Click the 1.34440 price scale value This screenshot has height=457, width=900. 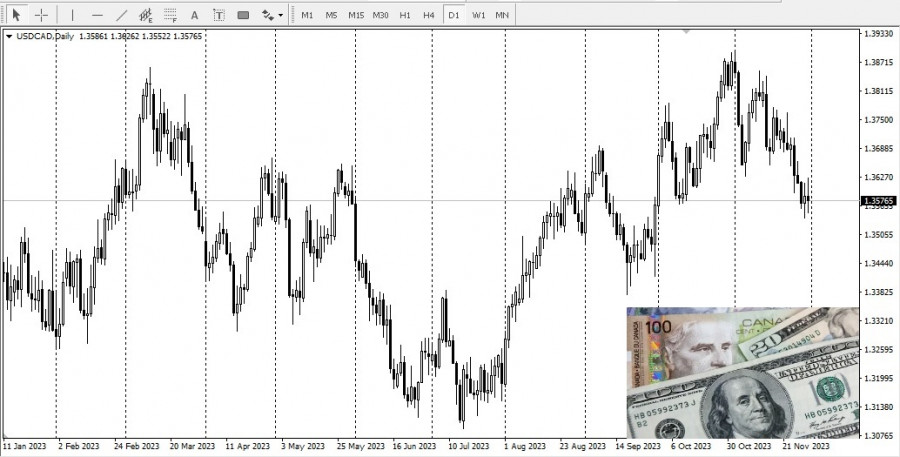[x=878, y=263]
